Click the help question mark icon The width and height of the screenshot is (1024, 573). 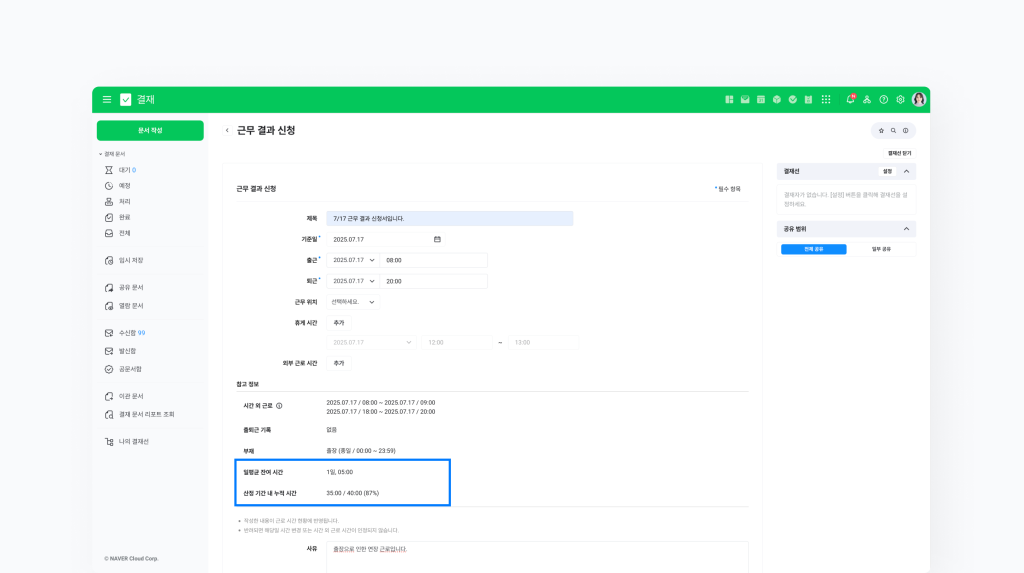tap(883, 100)
